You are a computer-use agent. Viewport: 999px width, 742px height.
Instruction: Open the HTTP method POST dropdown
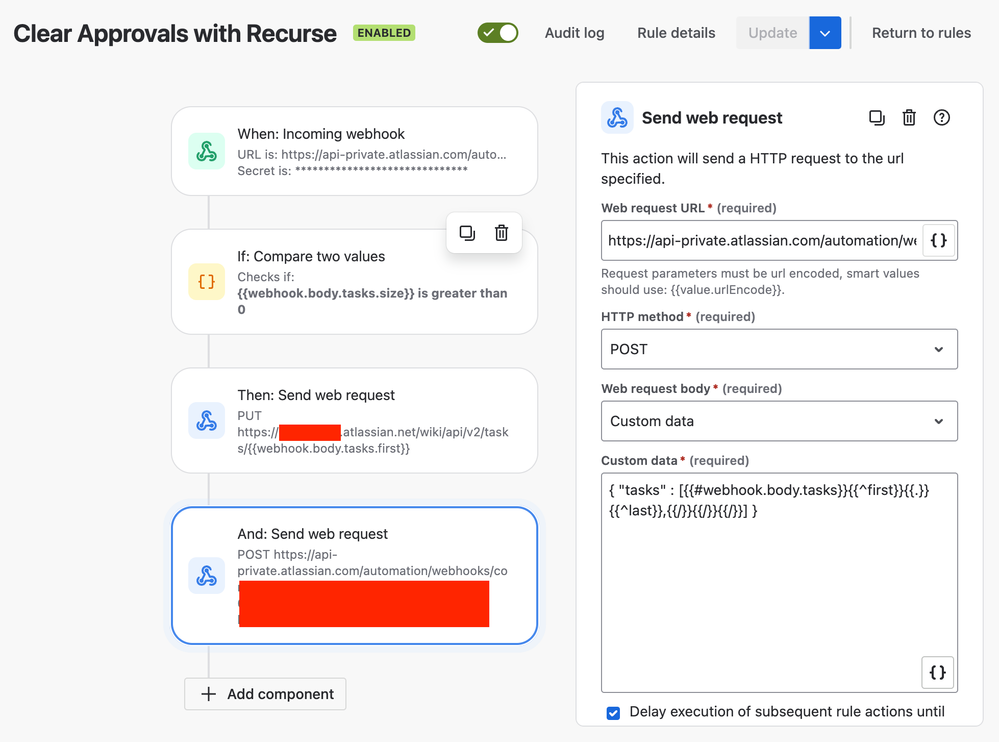779,349
